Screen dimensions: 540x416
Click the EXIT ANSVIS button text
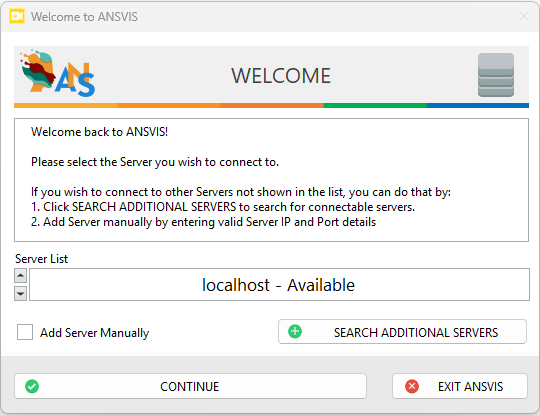pos(470,387)
